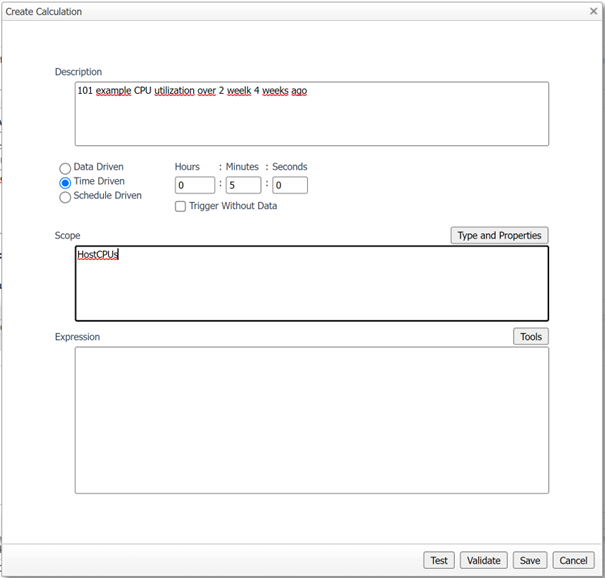The height and width of the screenshot is (578, 605).
Task: Click the Scope box containing HostCPUs
Action: 311,283
